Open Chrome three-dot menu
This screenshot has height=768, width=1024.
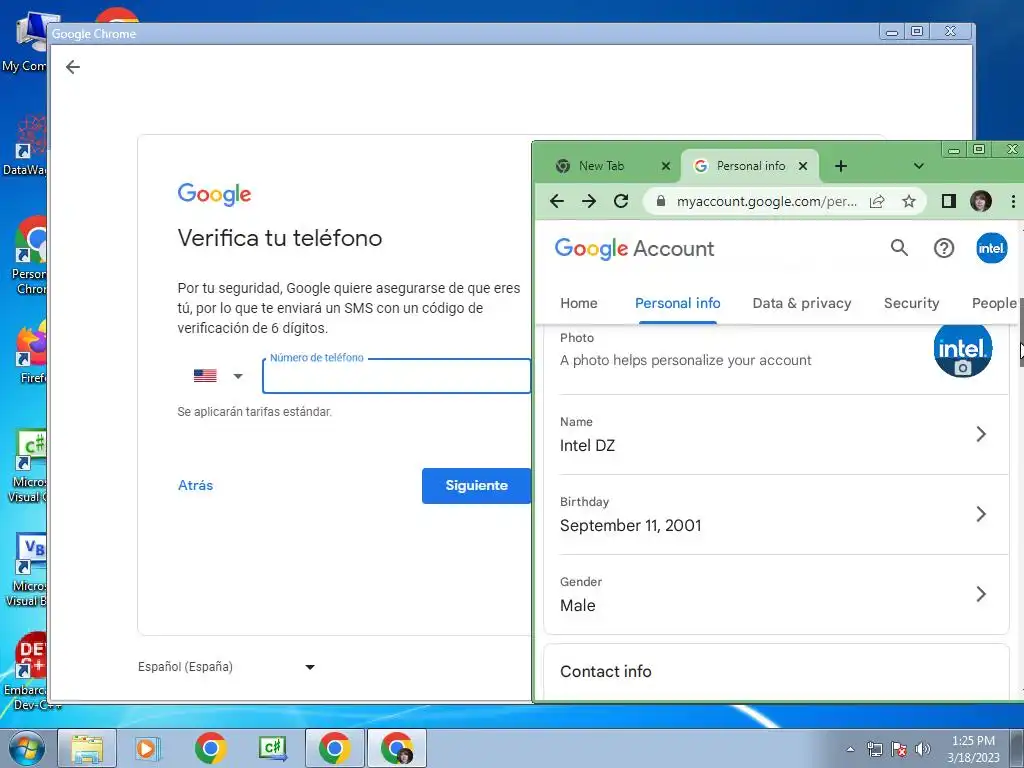click(1013, 201)
